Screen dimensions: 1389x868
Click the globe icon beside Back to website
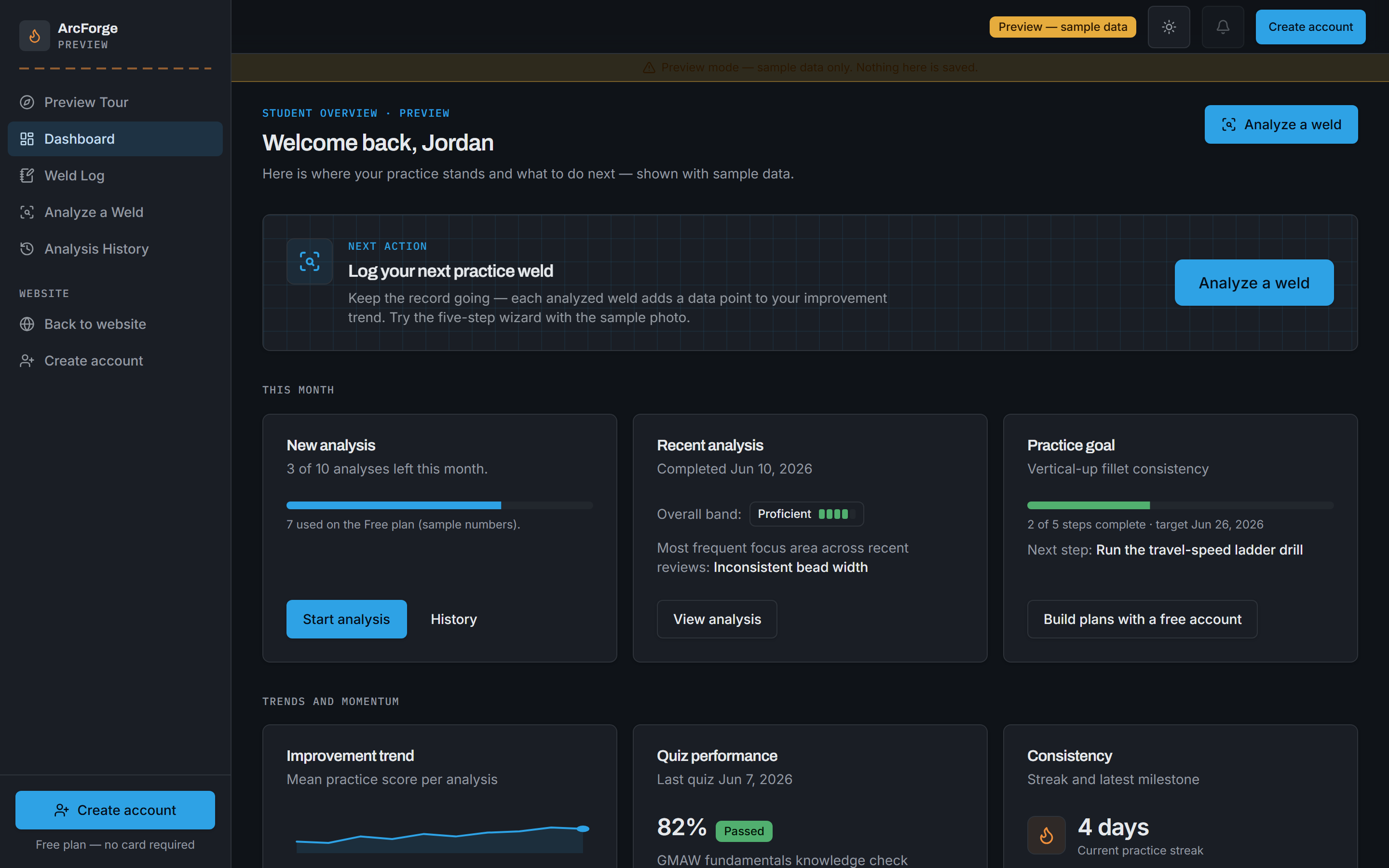[27, 325]
